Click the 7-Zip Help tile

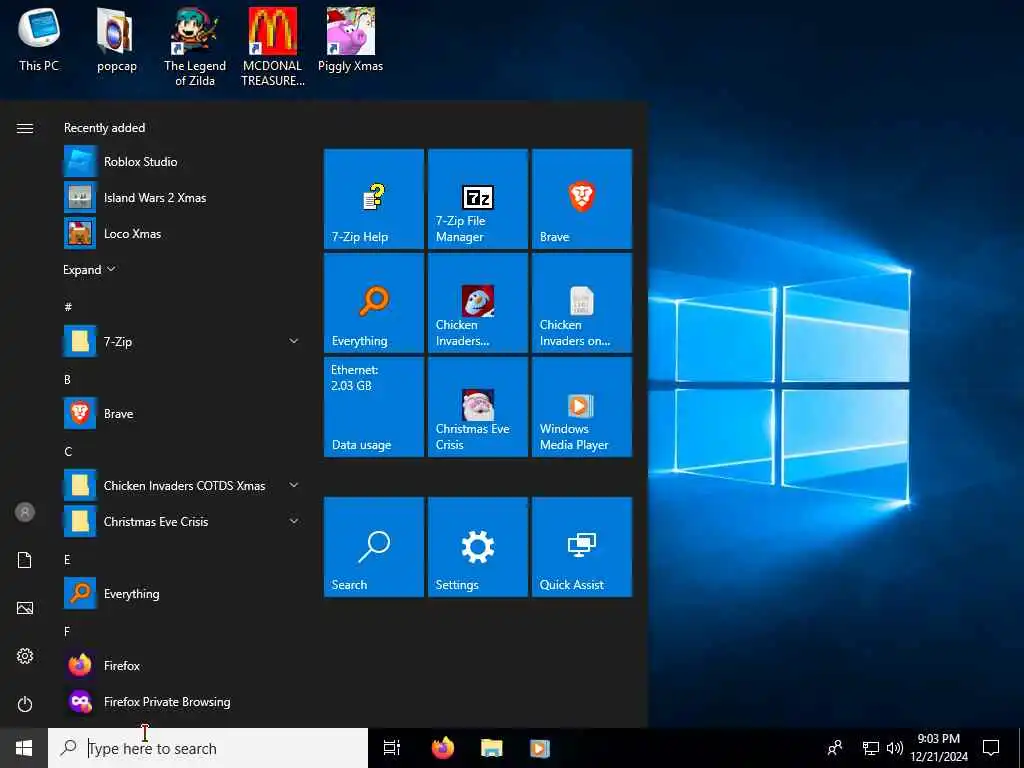click(x=374, y=199)
